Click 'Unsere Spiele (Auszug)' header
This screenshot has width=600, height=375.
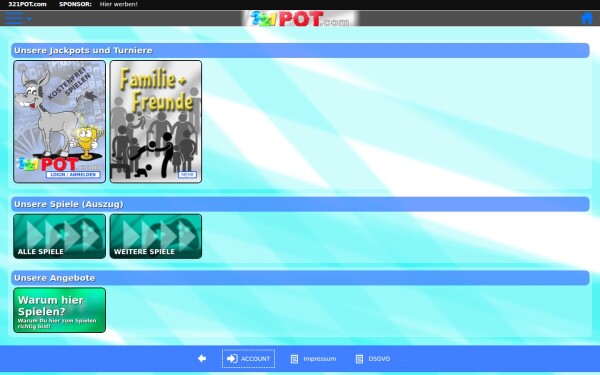pyautogui.click(x=300, y=204)
